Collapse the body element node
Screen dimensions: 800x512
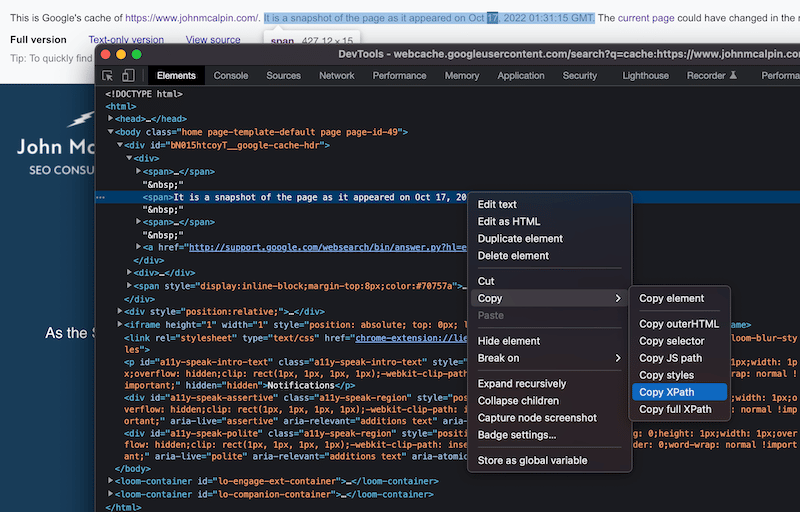click(x=110, y=132)
